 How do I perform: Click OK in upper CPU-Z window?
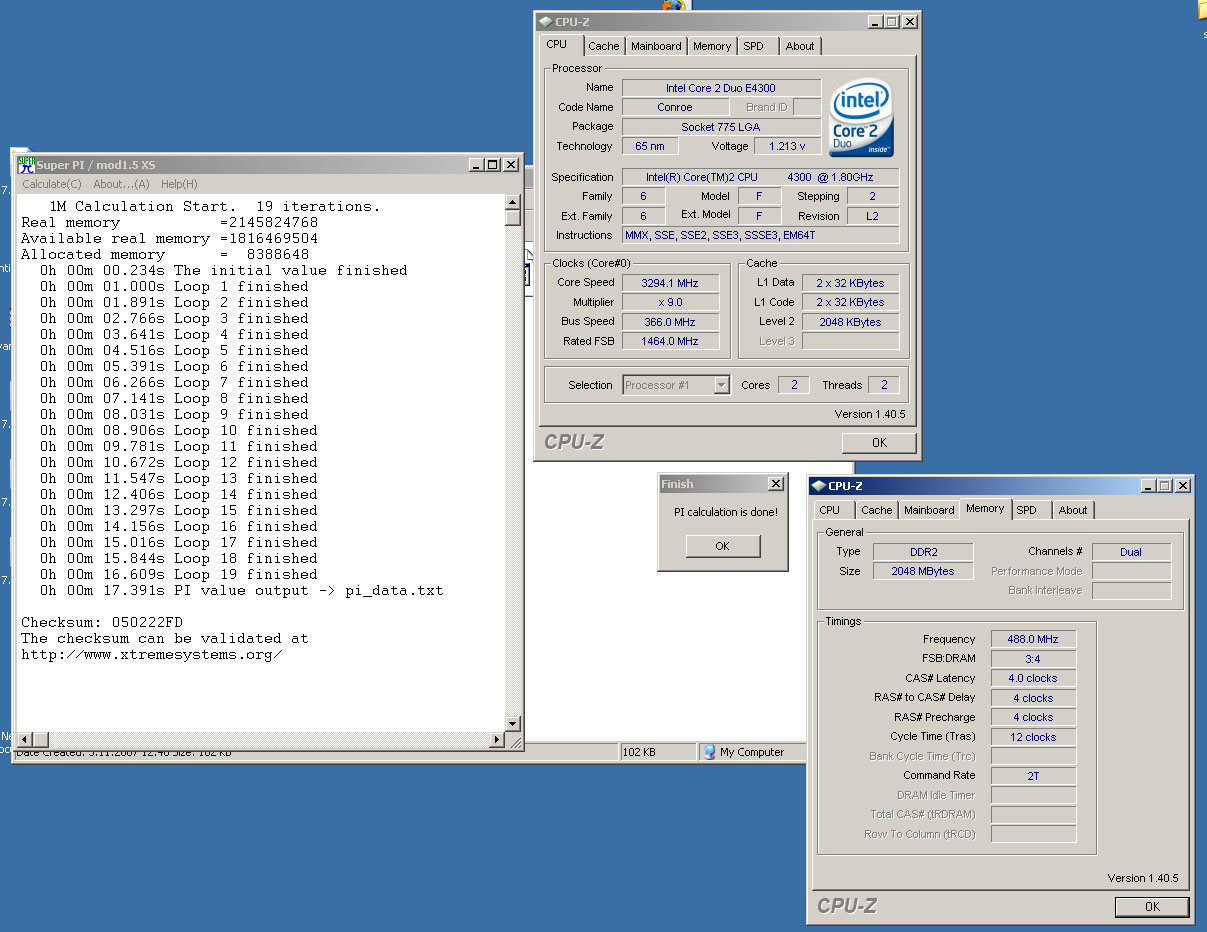coord(879,443)
